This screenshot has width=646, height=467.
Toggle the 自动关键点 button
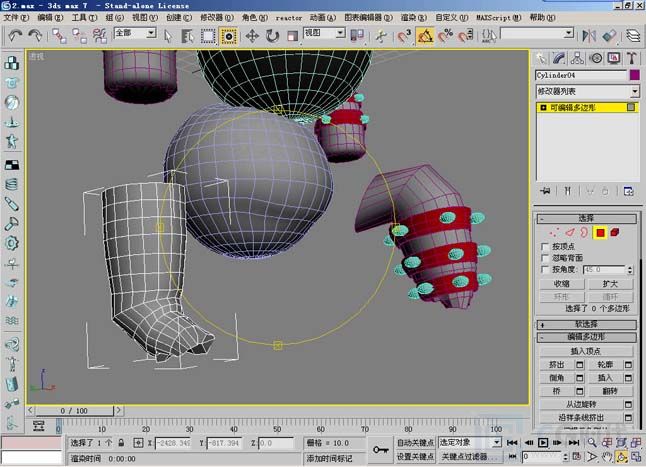415,443
